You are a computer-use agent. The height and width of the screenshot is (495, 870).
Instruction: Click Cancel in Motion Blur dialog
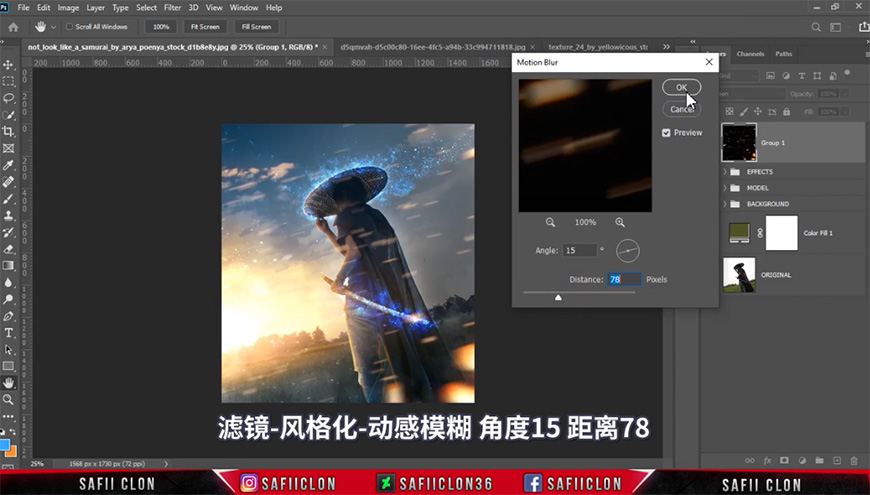681,109
